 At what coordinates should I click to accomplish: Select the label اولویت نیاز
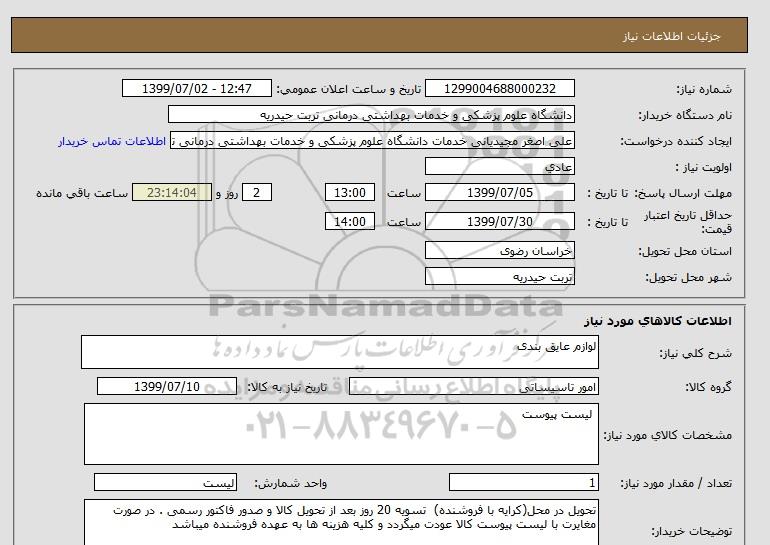coord(703,167)
